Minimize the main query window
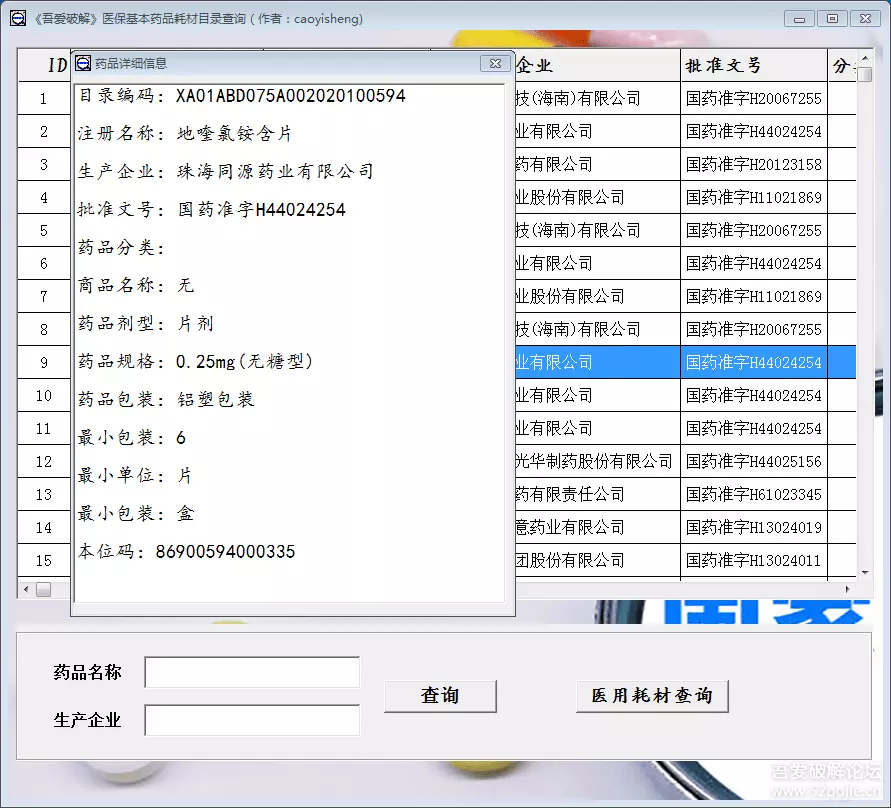Screen dimensions: 891x808 point(798,18)
